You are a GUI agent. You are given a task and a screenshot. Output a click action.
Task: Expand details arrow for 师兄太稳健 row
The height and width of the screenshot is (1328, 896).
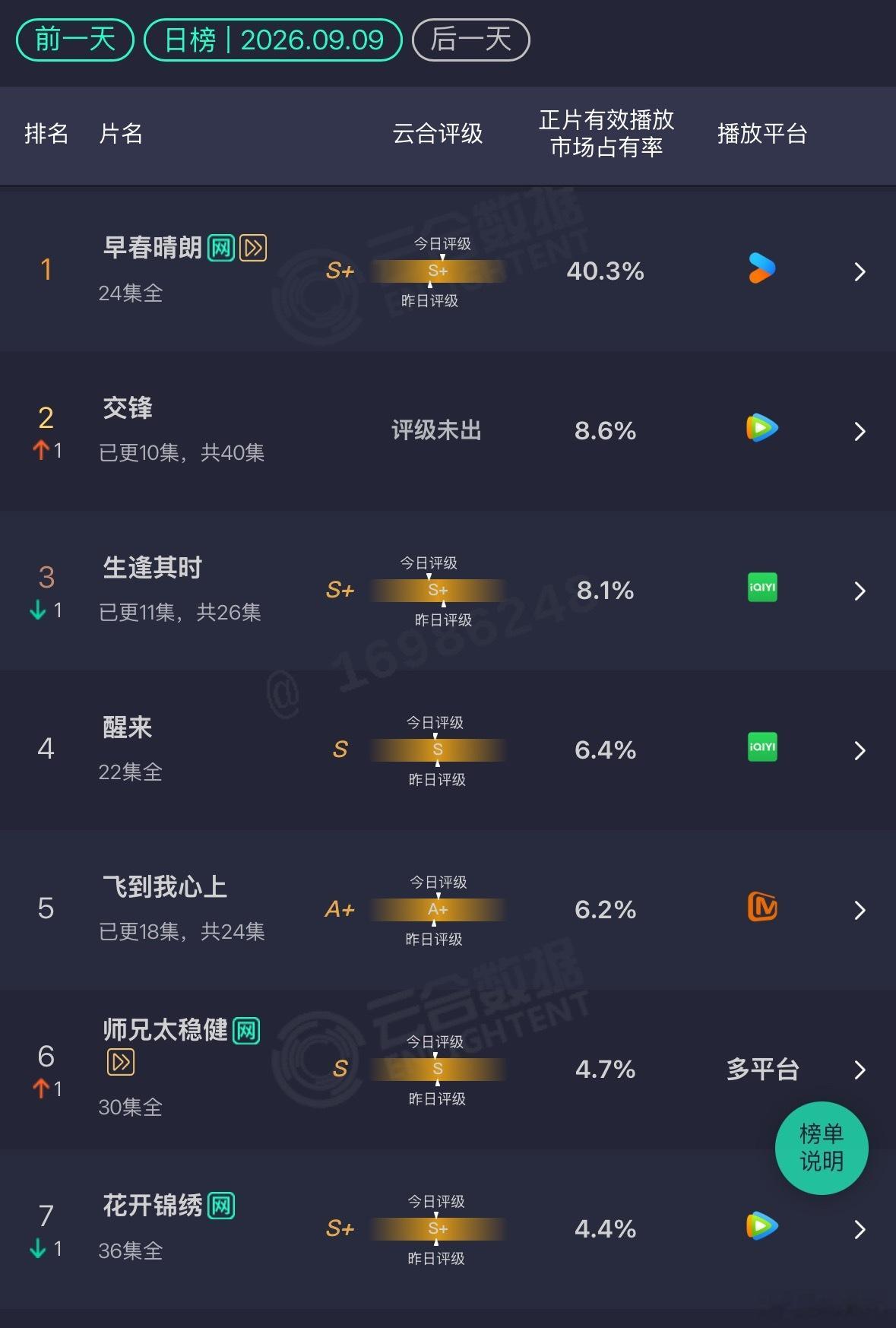(860, 1070)
